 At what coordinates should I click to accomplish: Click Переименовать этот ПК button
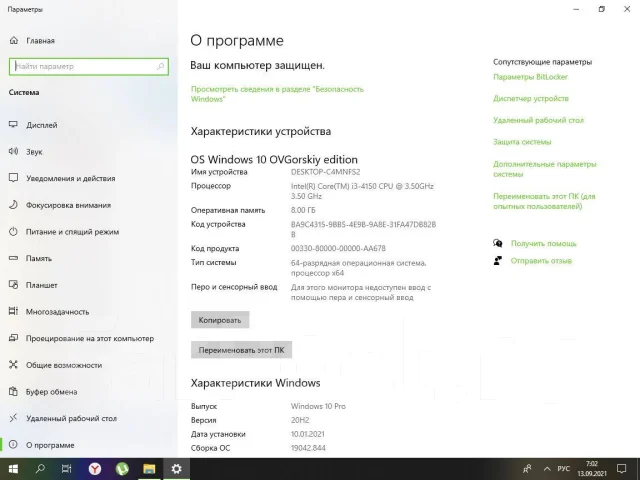[241, 350]
